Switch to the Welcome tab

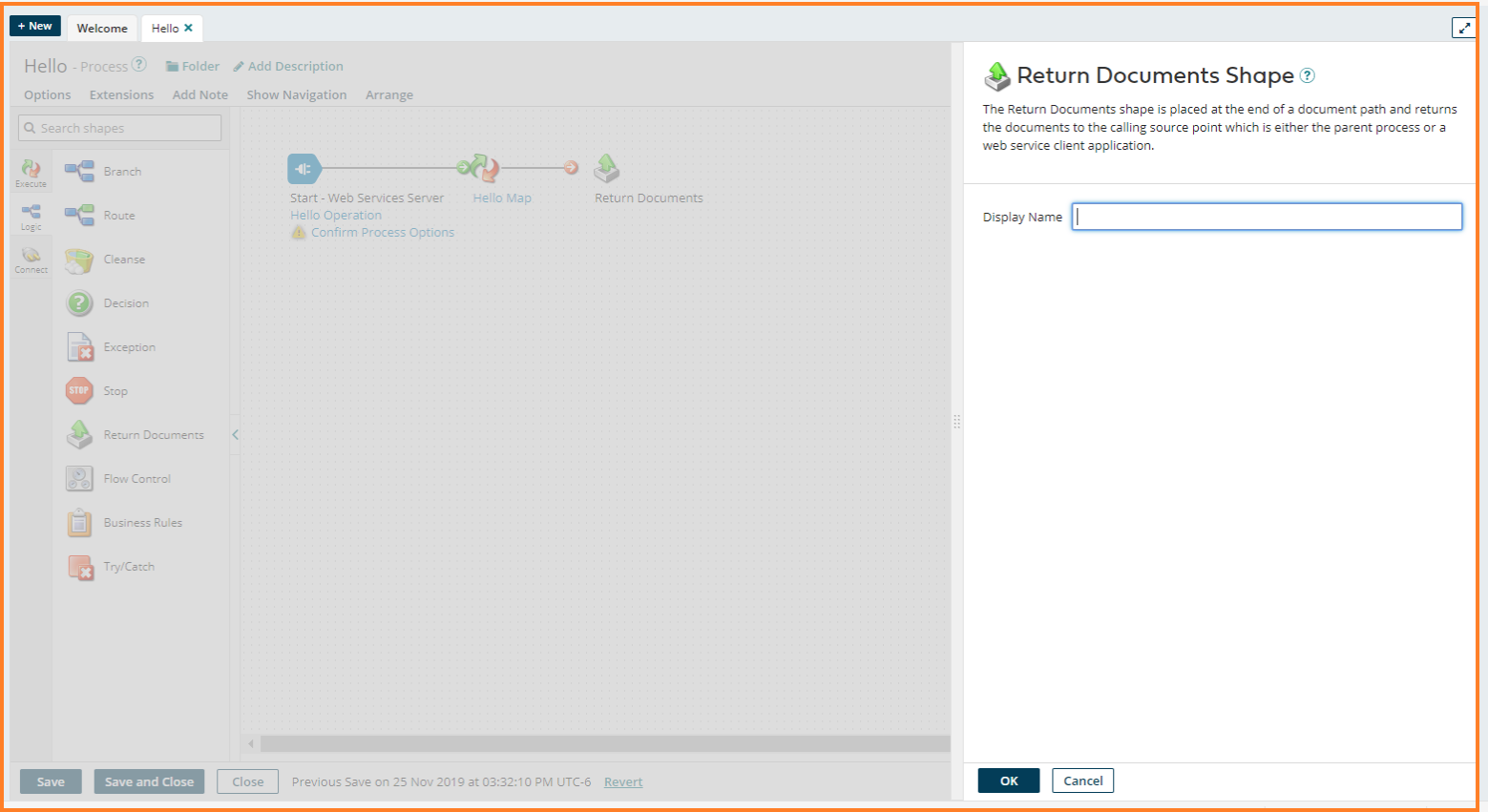102,29
